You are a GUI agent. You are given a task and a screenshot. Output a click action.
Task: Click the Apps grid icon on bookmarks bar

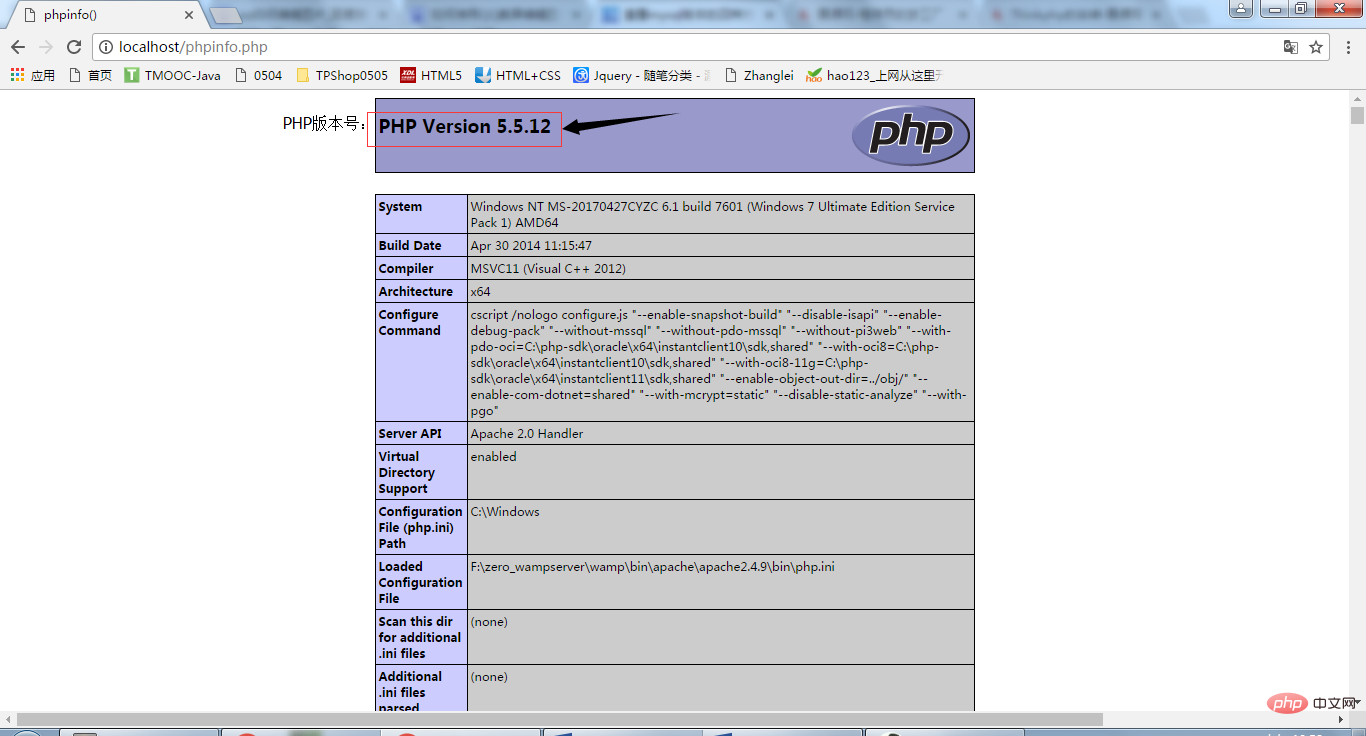coord(15,75)
